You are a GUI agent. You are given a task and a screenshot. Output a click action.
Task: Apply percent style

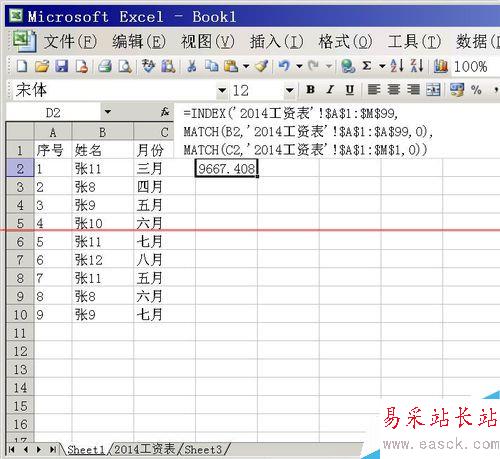[x=476, y=90]
